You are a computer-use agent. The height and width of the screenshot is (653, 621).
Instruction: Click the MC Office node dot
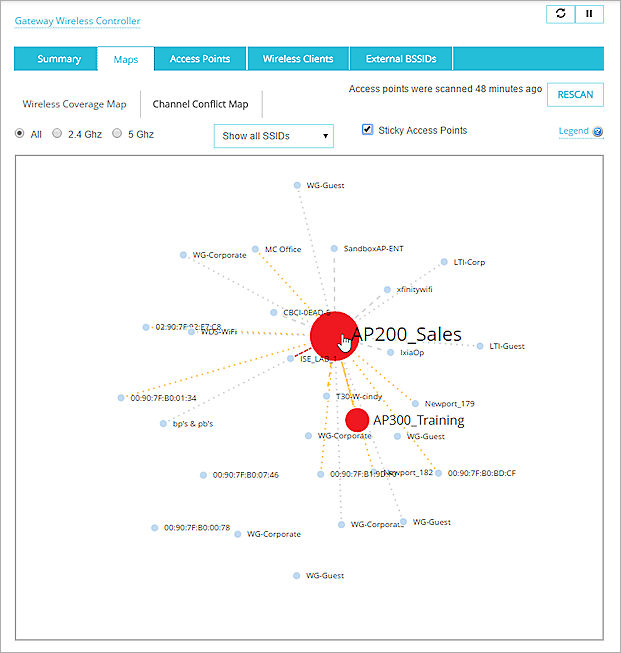pos(256,249)
